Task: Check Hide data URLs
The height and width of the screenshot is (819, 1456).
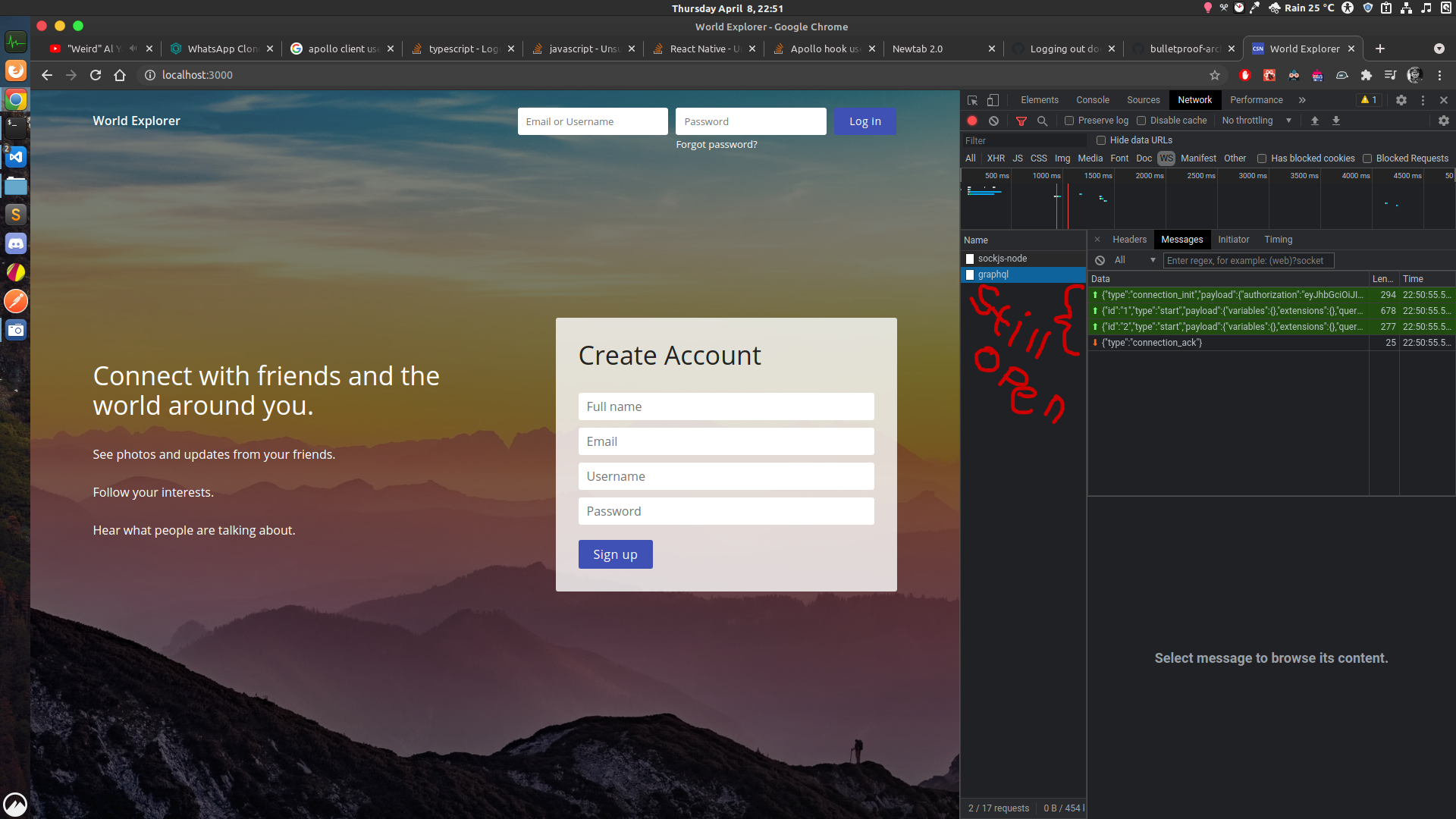Action: coord(1101,140)
